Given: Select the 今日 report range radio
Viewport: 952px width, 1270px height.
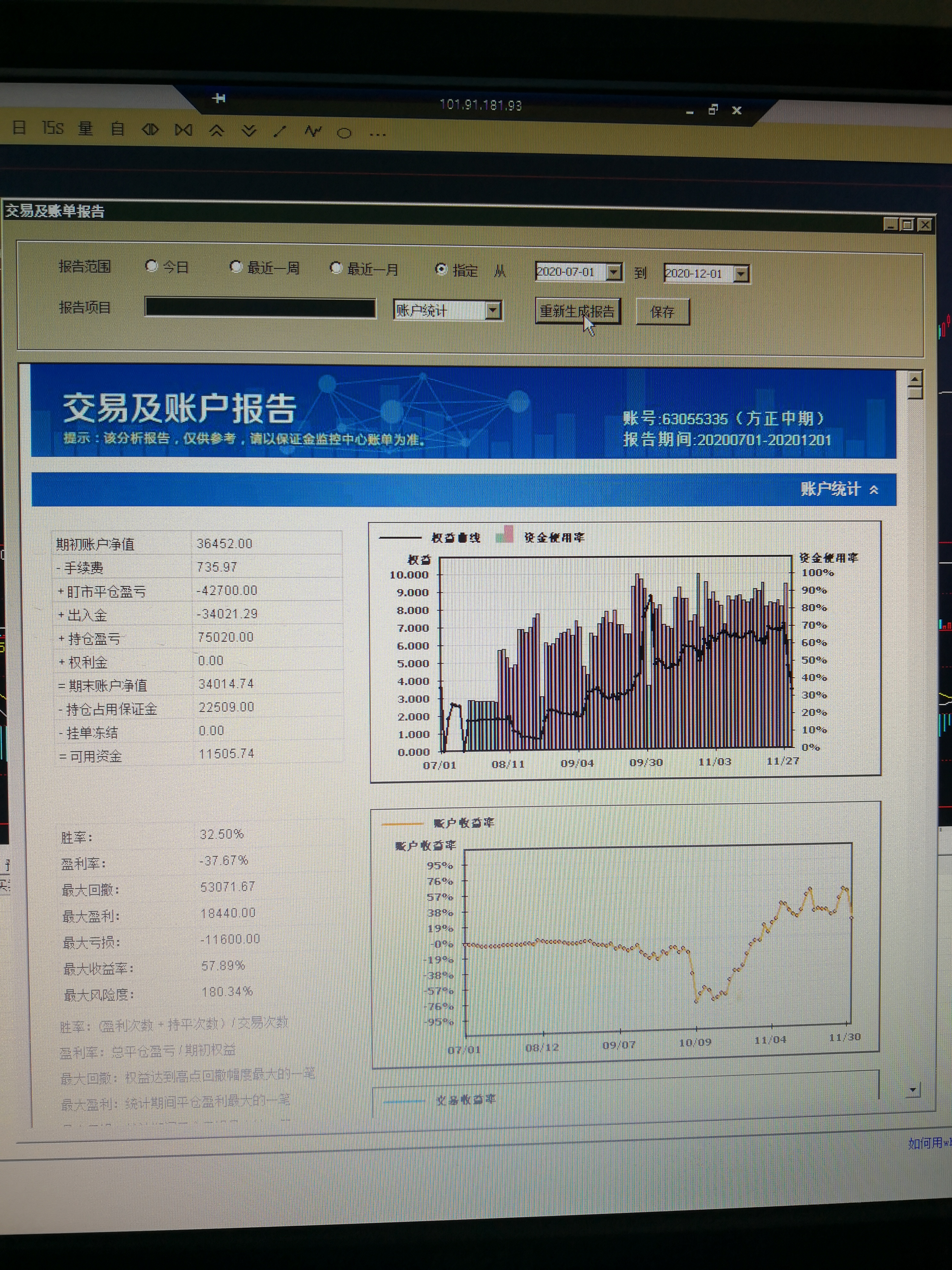Looking at the screenshot, I should click(152, 266).
